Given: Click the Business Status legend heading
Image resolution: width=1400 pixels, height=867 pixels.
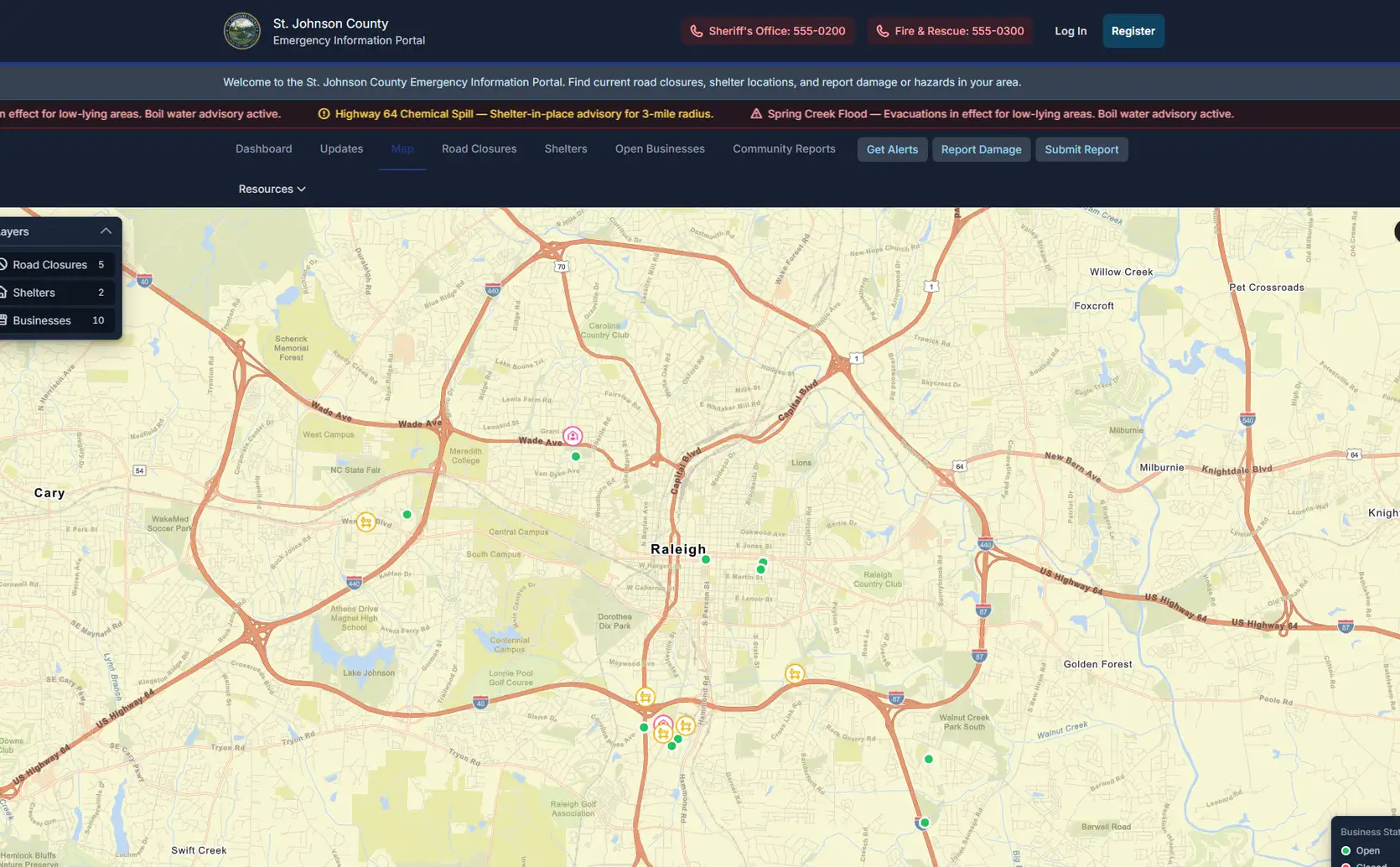Looking at the screenshot, I should (1370, 832).
